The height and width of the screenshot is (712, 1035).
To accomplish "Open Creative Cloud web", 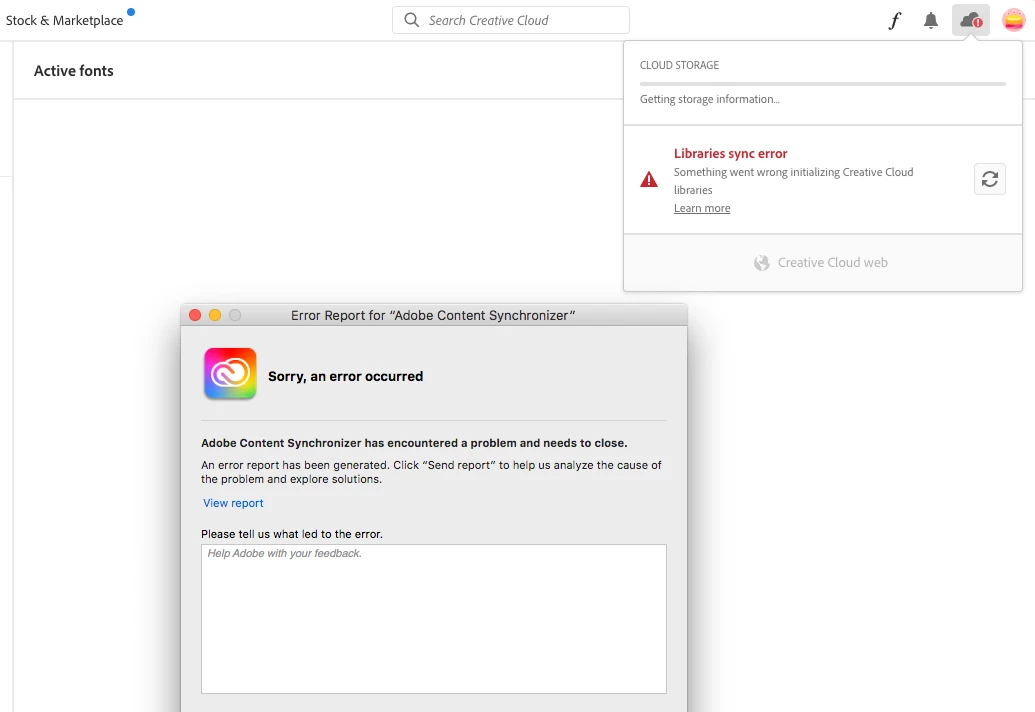I will (822, 263).
